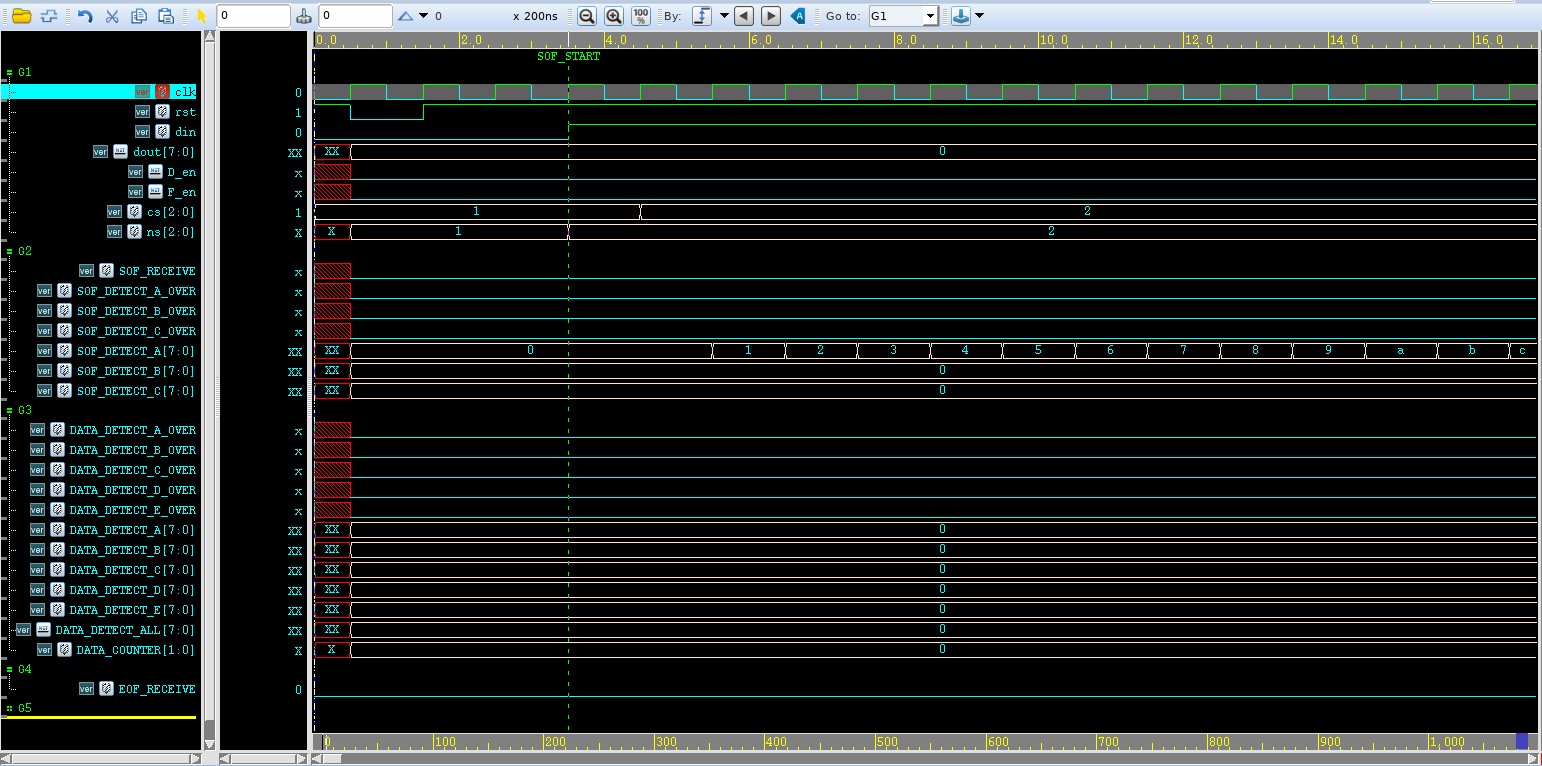The image size is (1542, 766).
Task: Select DATA_DETECT_A_OVER signal
Action: tap(133, 430)
